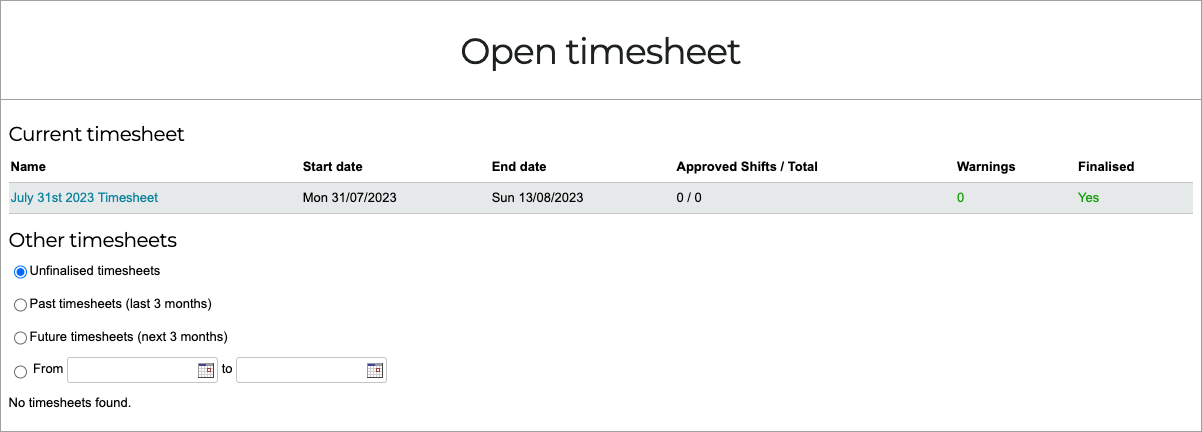Select the From date range radio button
This screenshot has height=432, width=1202.
(20, 371)
